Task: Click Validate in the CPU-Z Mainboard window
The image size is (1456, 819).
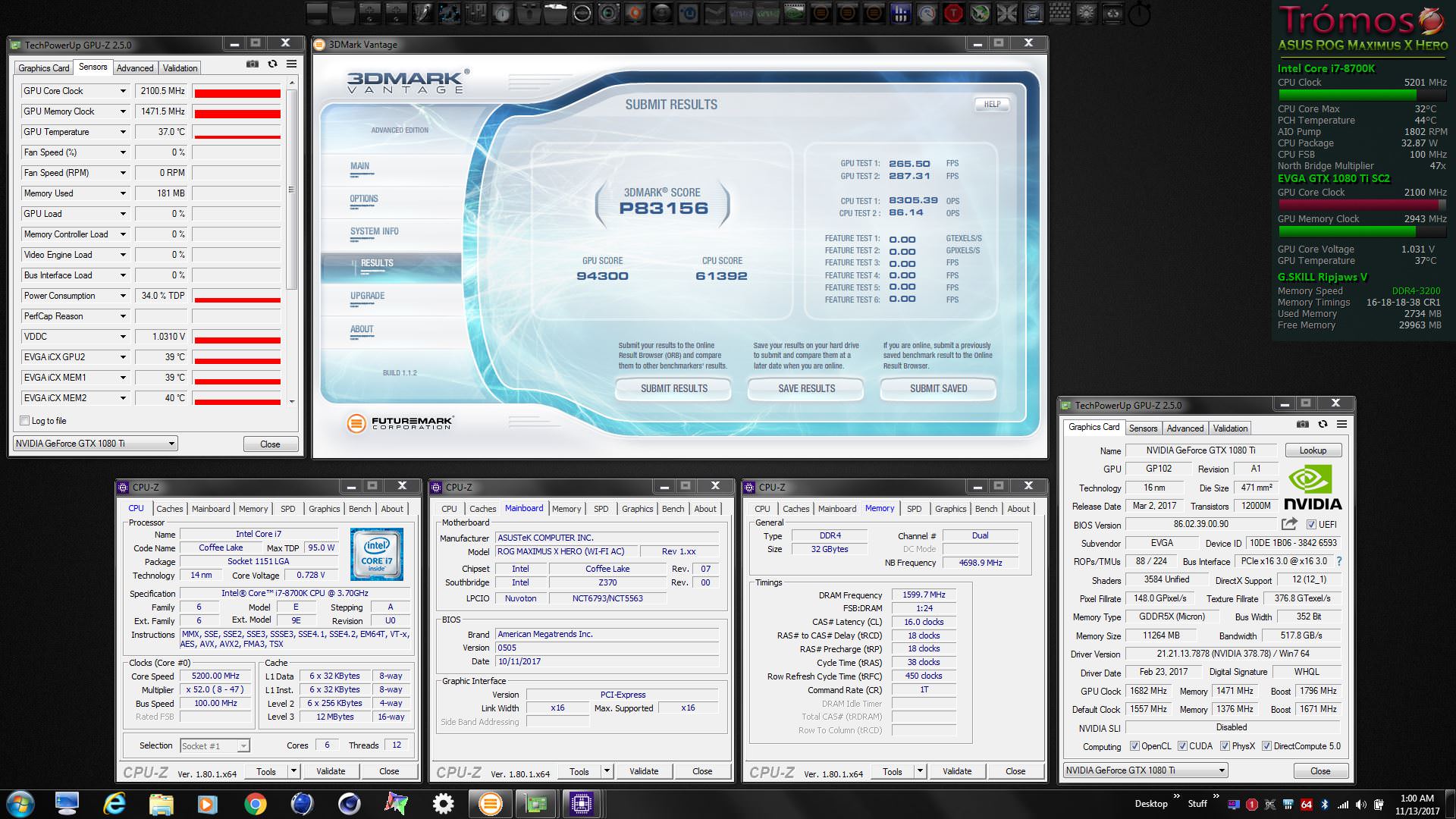Action: click(644, 771)
